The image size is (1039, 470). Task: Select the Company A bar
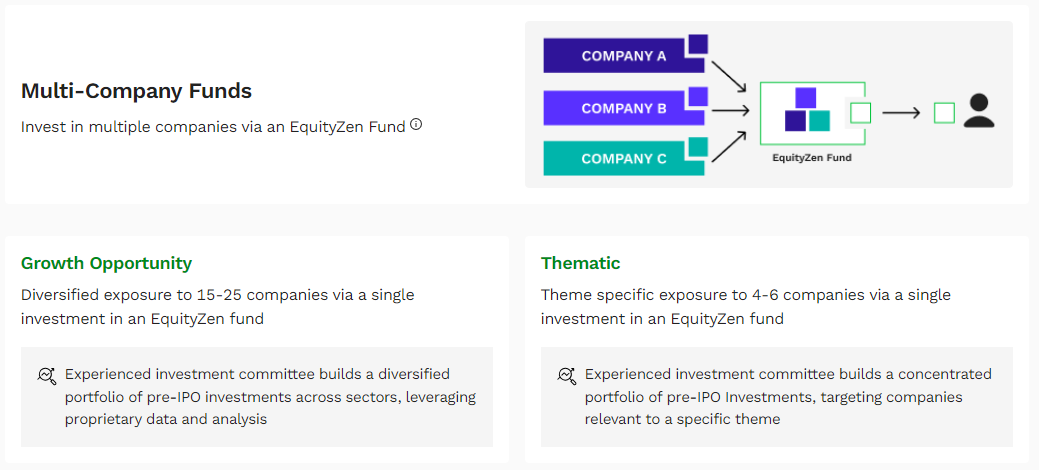click(x=623, y=56)
